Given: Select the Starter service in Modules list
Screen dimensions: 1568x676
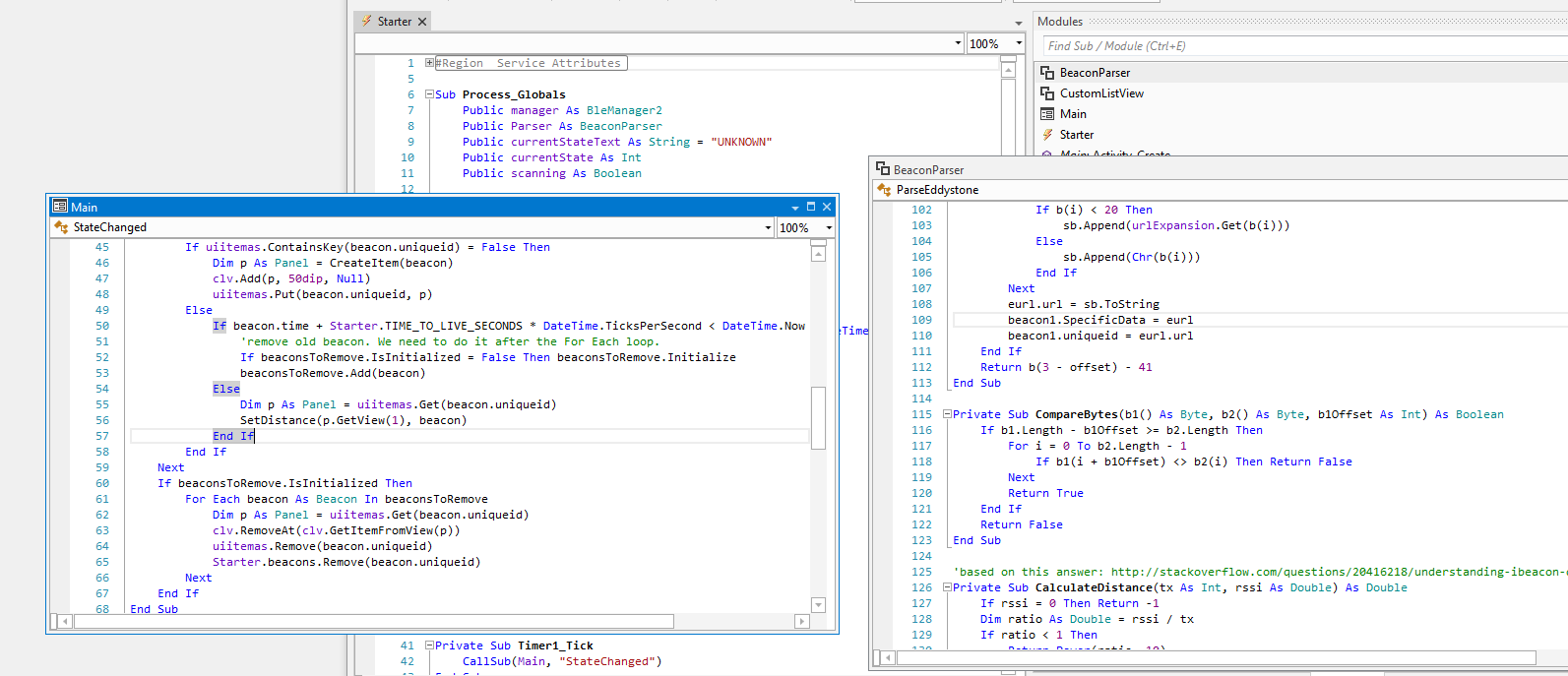Looking at the screenshot, I should (x=1076, y=135).
